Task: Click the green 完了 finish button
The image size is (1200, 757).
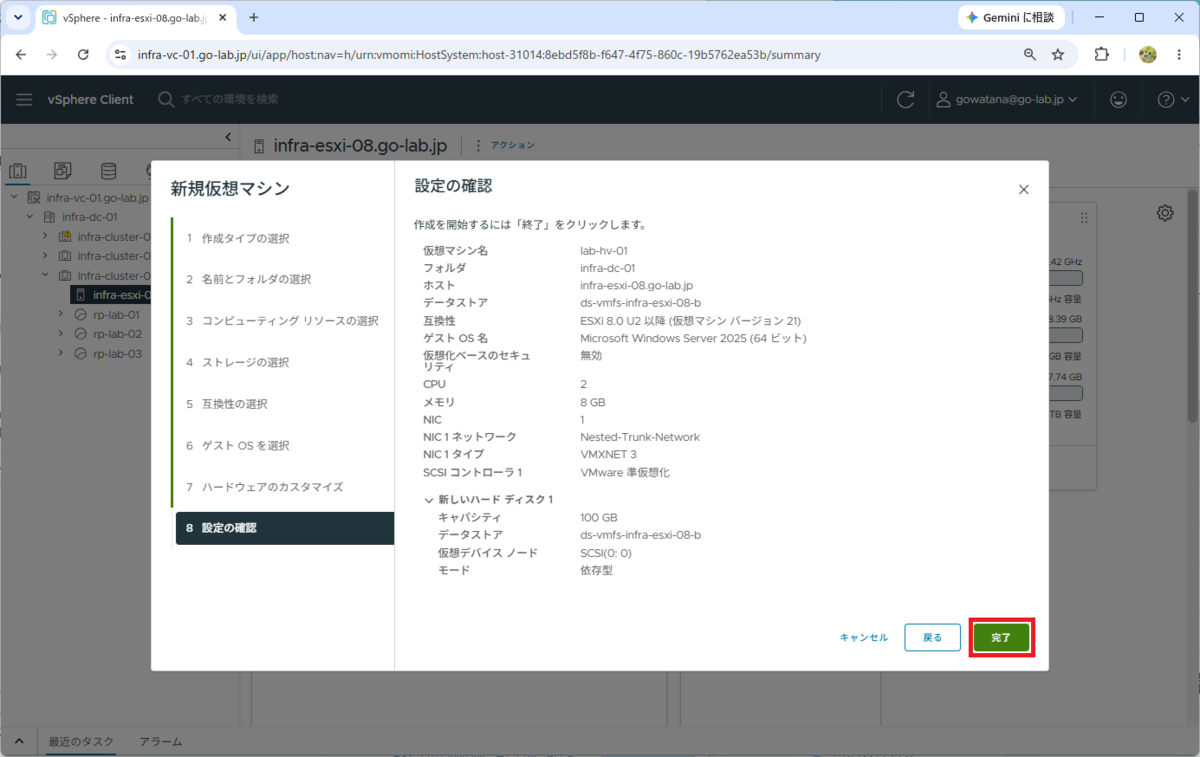Action: (1001, 637)
